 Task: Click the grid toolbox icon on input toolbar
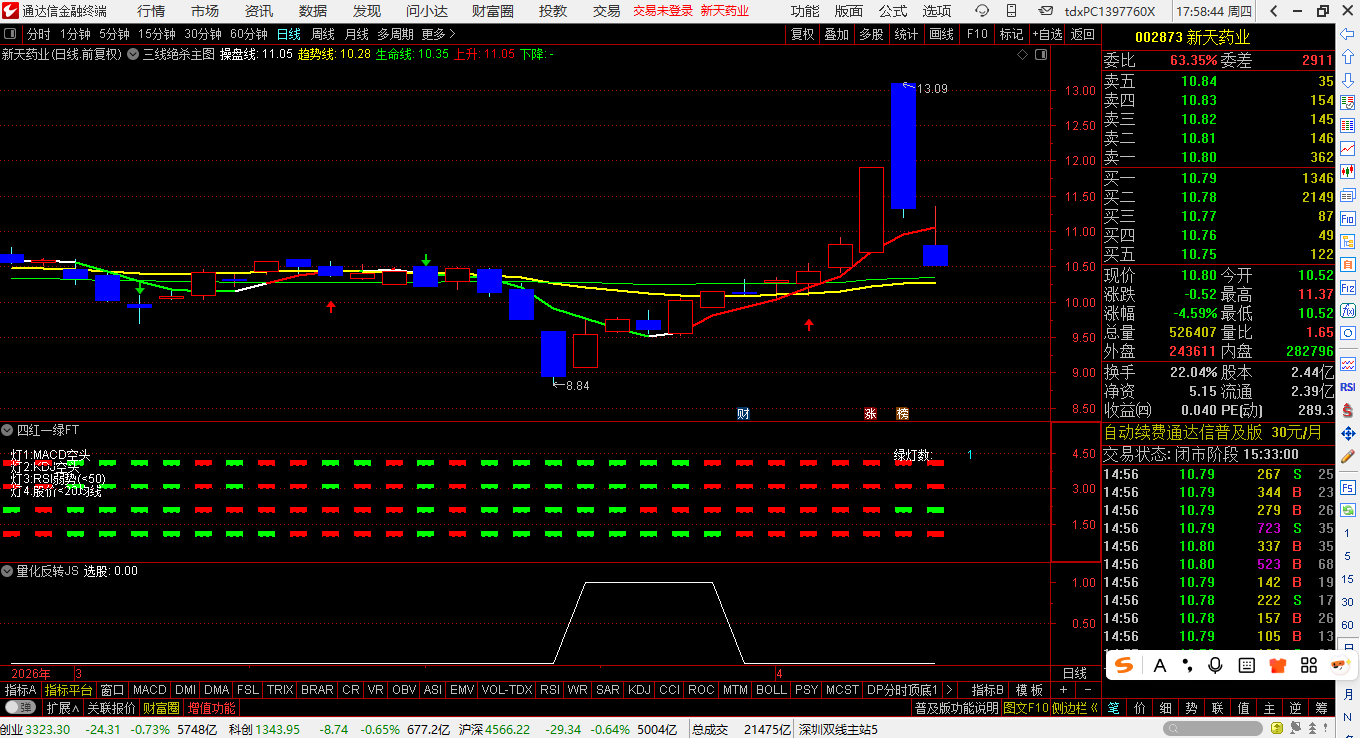pyautogui.click(x=1307, y=665)
